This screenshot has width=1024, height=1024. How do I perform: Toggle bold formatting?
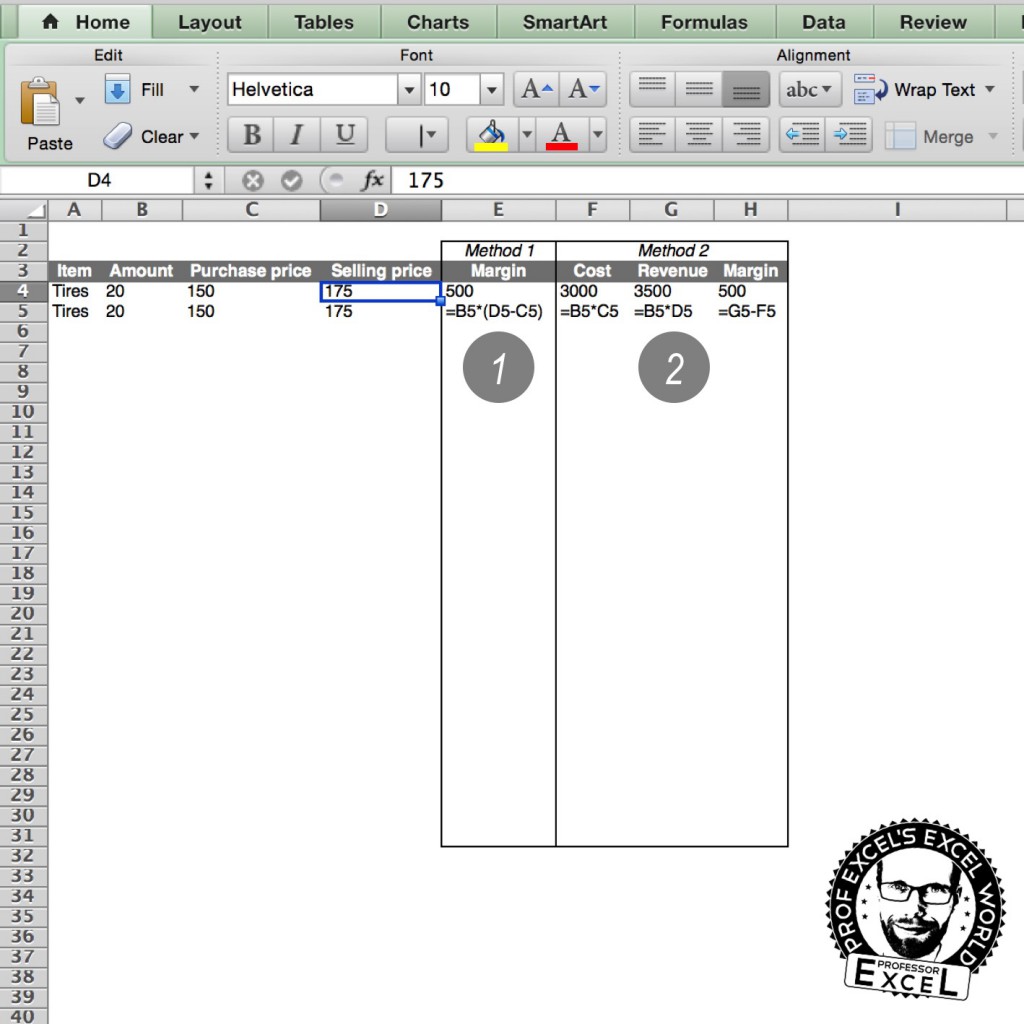click(x=249, y=134)
